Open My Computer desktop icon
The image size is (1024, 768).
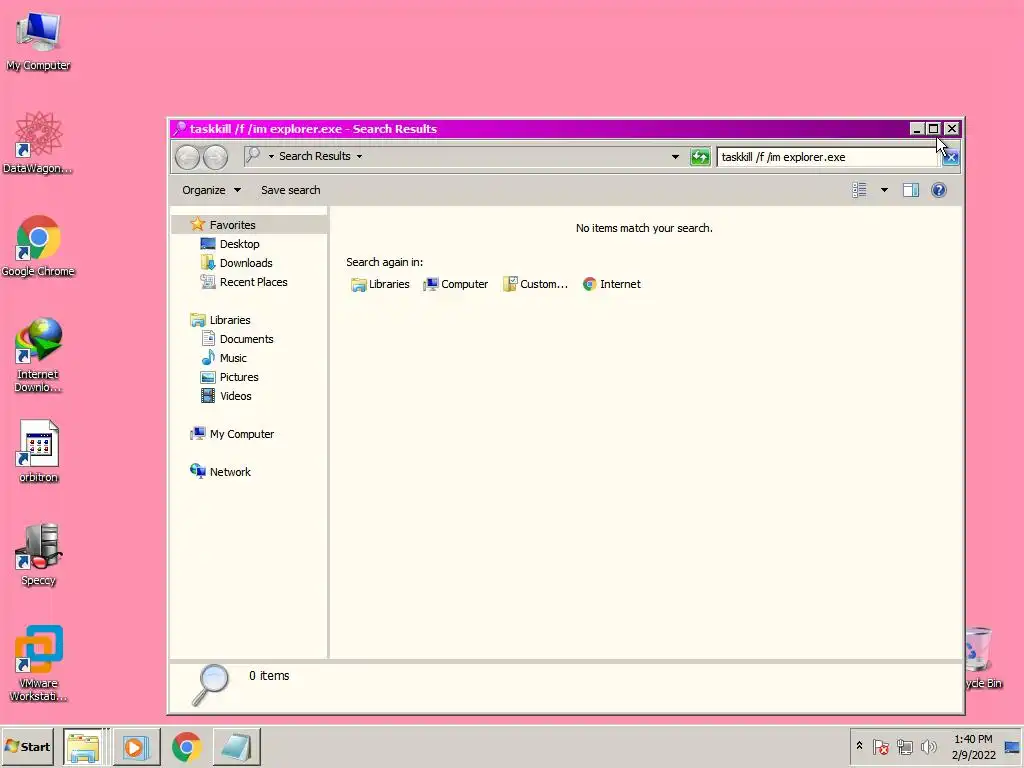tap(39, 41)
